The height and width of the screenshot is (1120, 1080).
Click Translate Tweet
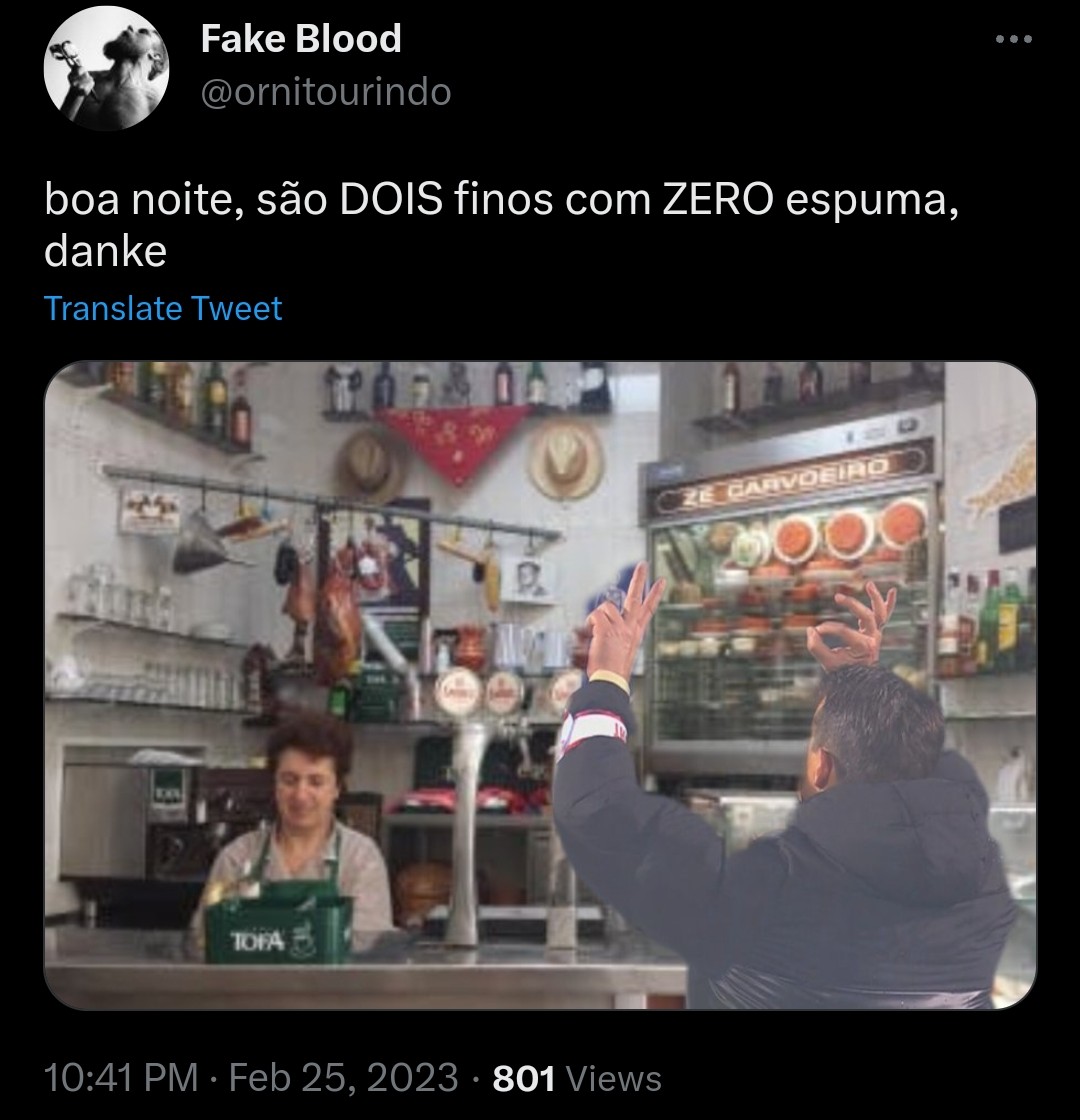pyautogui.click(x=163, y=309)
